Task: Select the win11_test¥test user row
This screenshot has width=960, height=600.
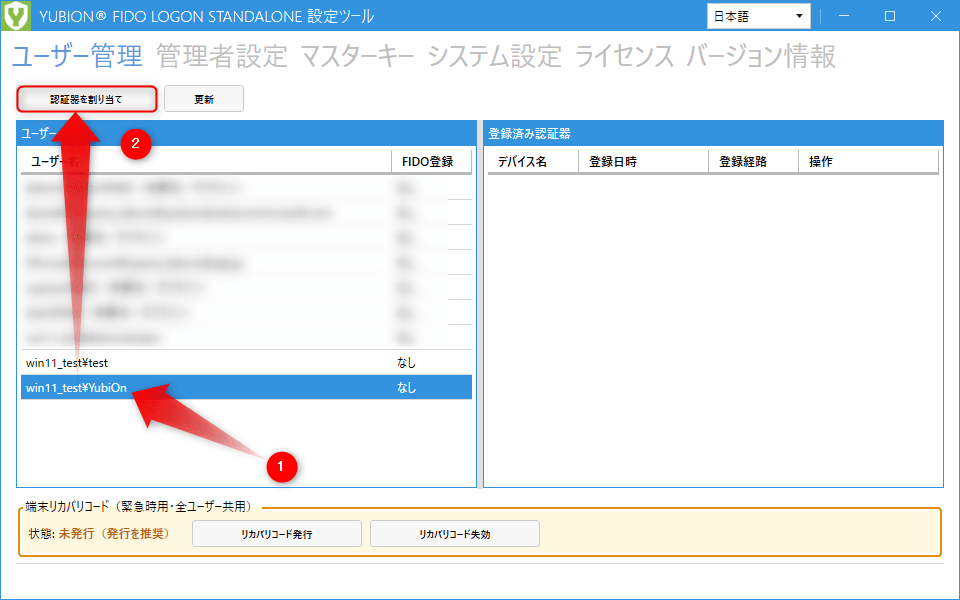Action: click(x=246, y=362)
